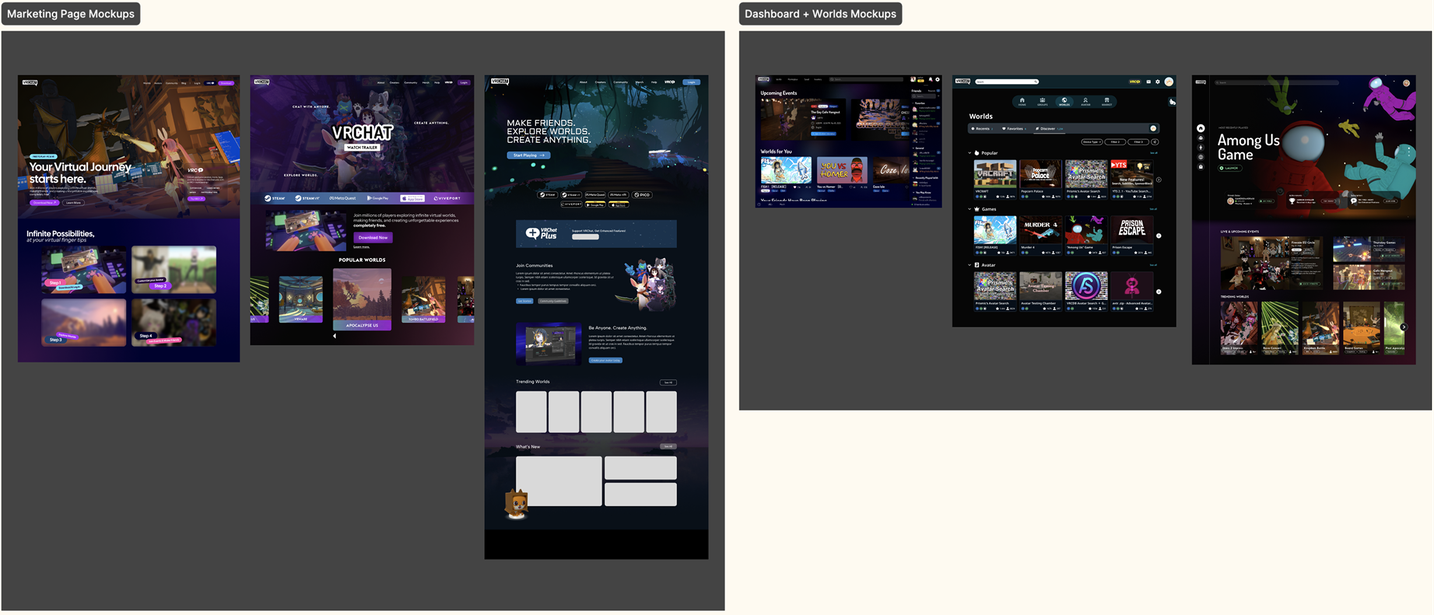Click Start Playing button in third mockup
Viewport: 1434px width, 615px height.
(x=528, y=156)
